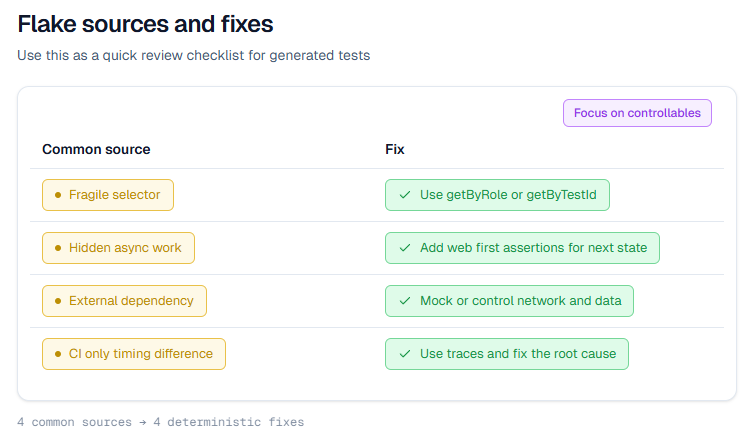This screenshot has height=439, width=749.
Task: Select the CI only timing difference text
Action: pos(141,354)
